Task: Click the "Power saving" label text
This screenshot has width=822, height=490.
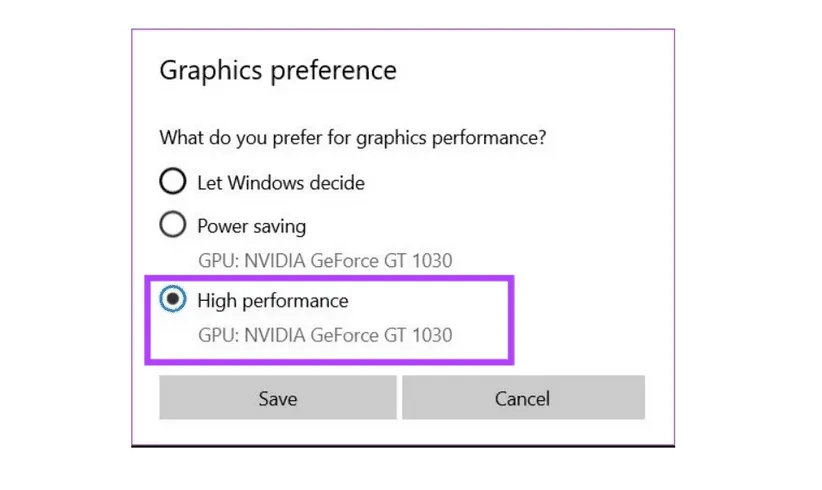Action: [251, 226]
